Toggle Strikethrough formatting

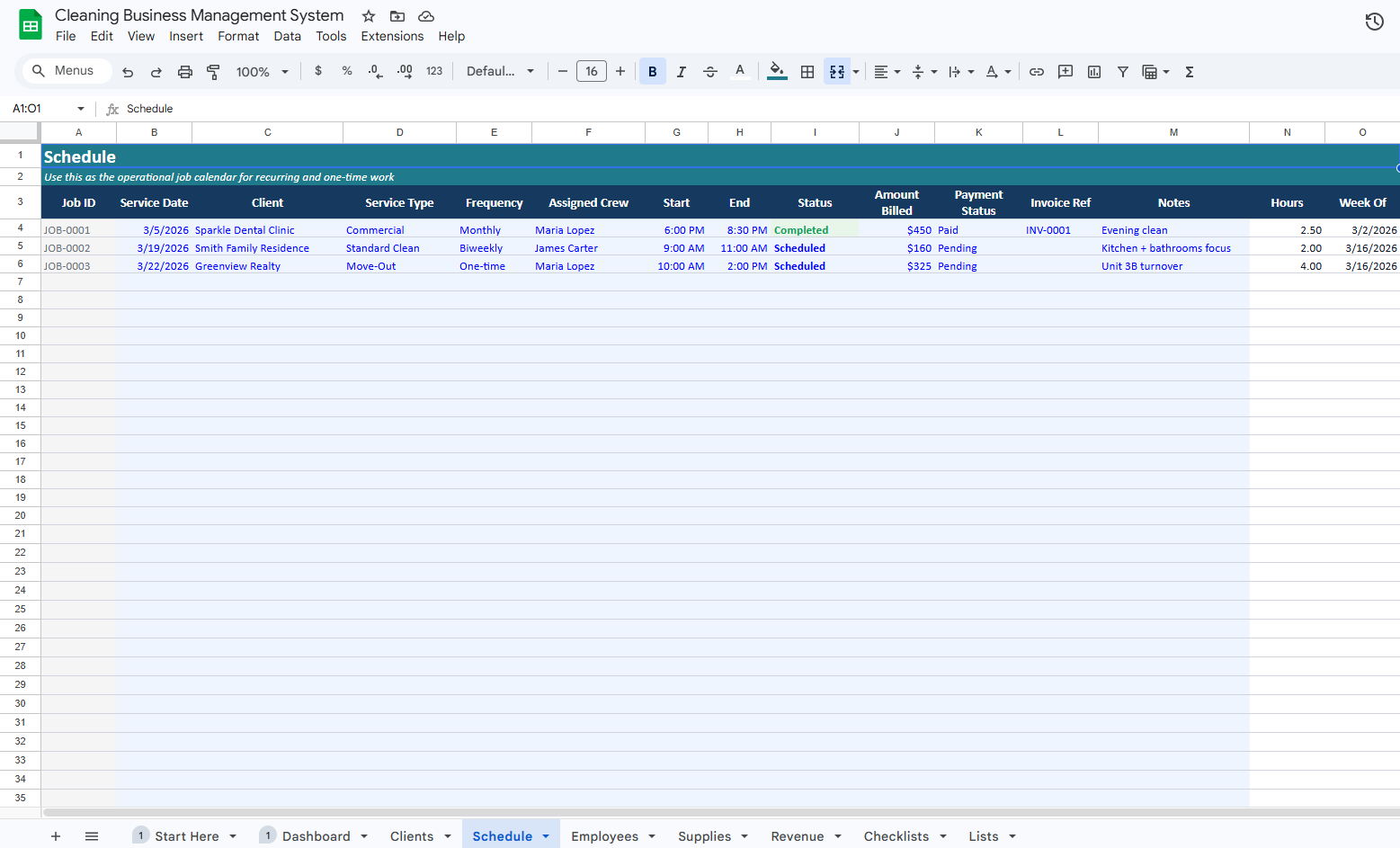tap(710, 72)
